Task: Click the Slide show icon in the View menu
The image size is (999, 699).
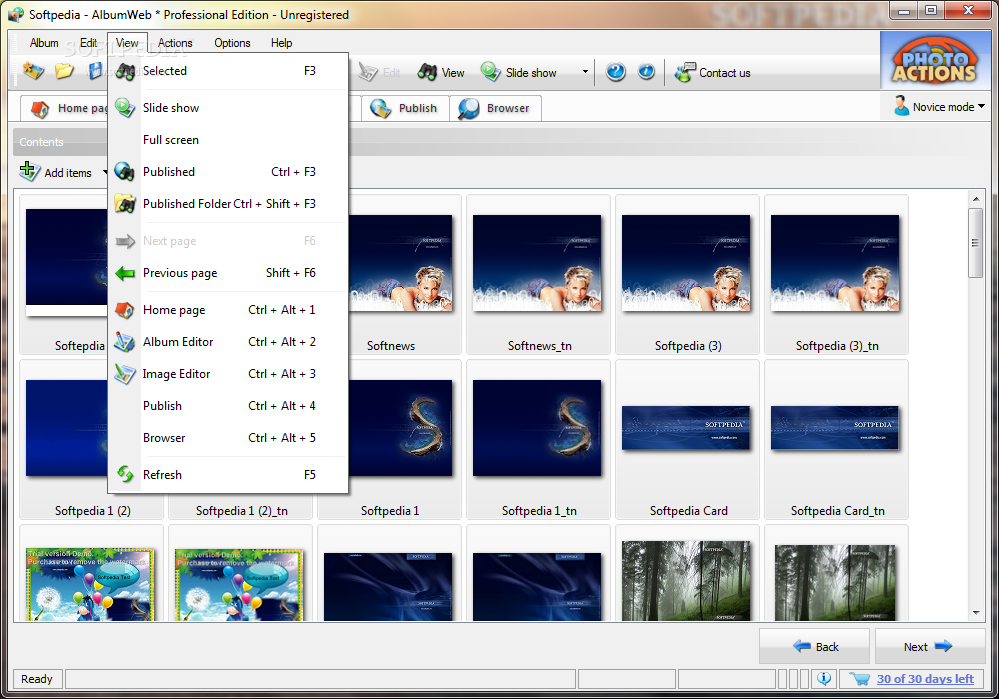Action: coord(125,108)
